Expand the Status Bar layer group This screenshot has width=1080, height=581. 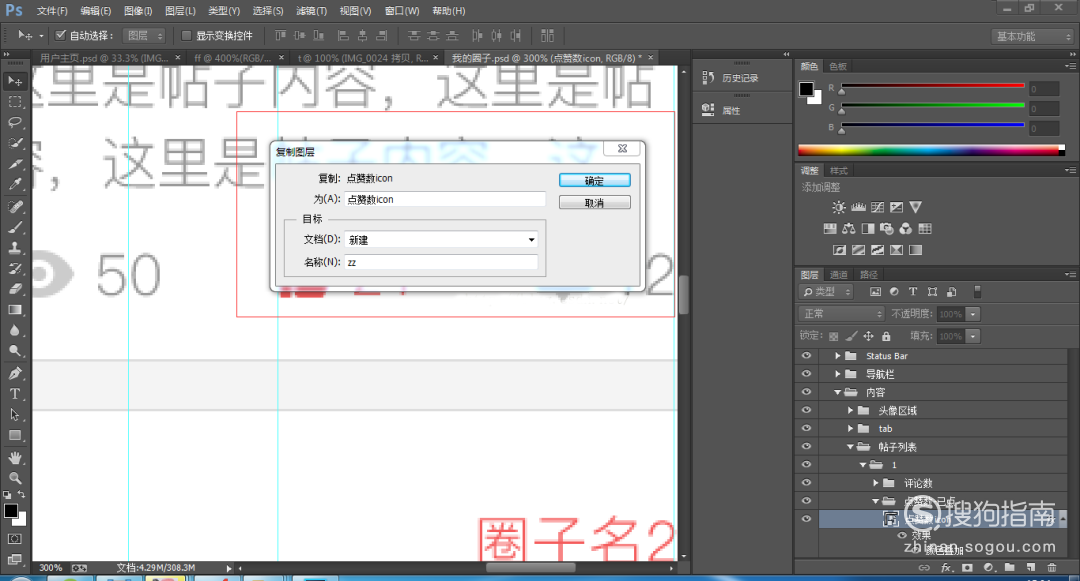[x=838, y=356]
